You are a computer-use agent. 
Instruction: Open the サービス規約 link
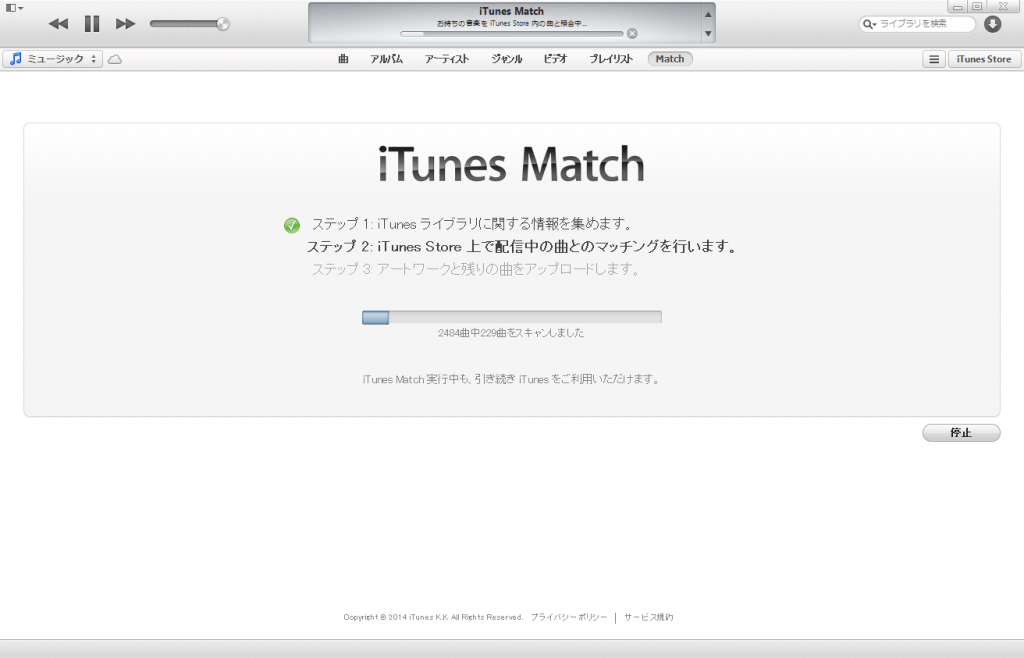[648, 617]
